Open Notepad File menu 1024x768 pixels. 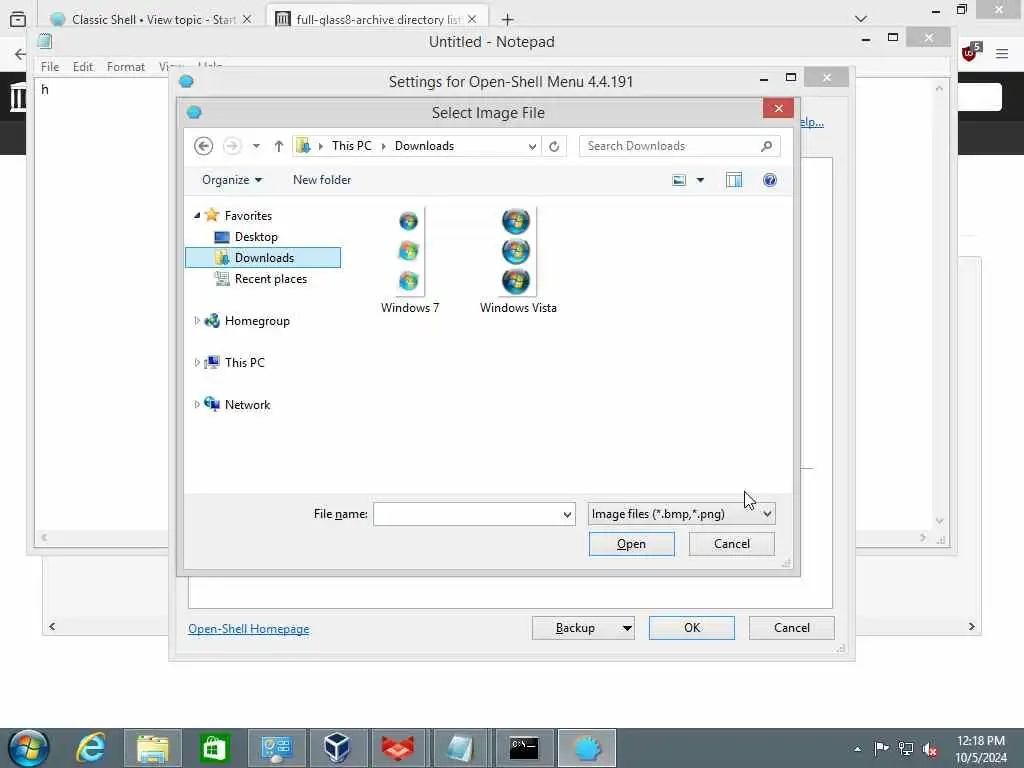click(50, 67)
